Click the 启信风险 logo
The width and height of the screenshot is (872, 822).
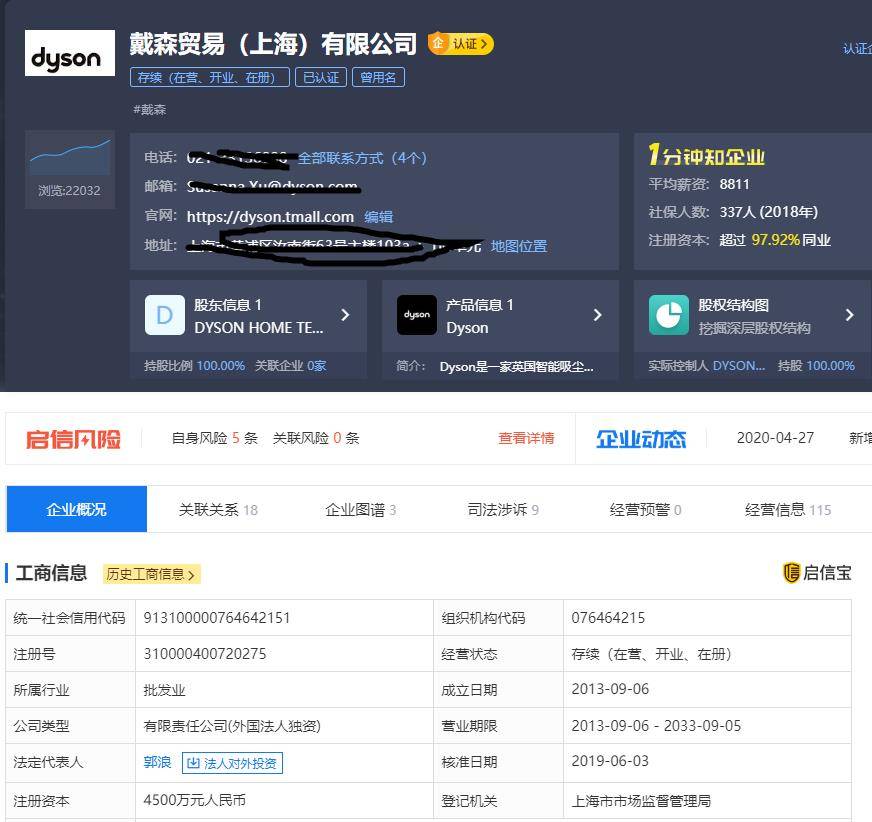[73, 439]
